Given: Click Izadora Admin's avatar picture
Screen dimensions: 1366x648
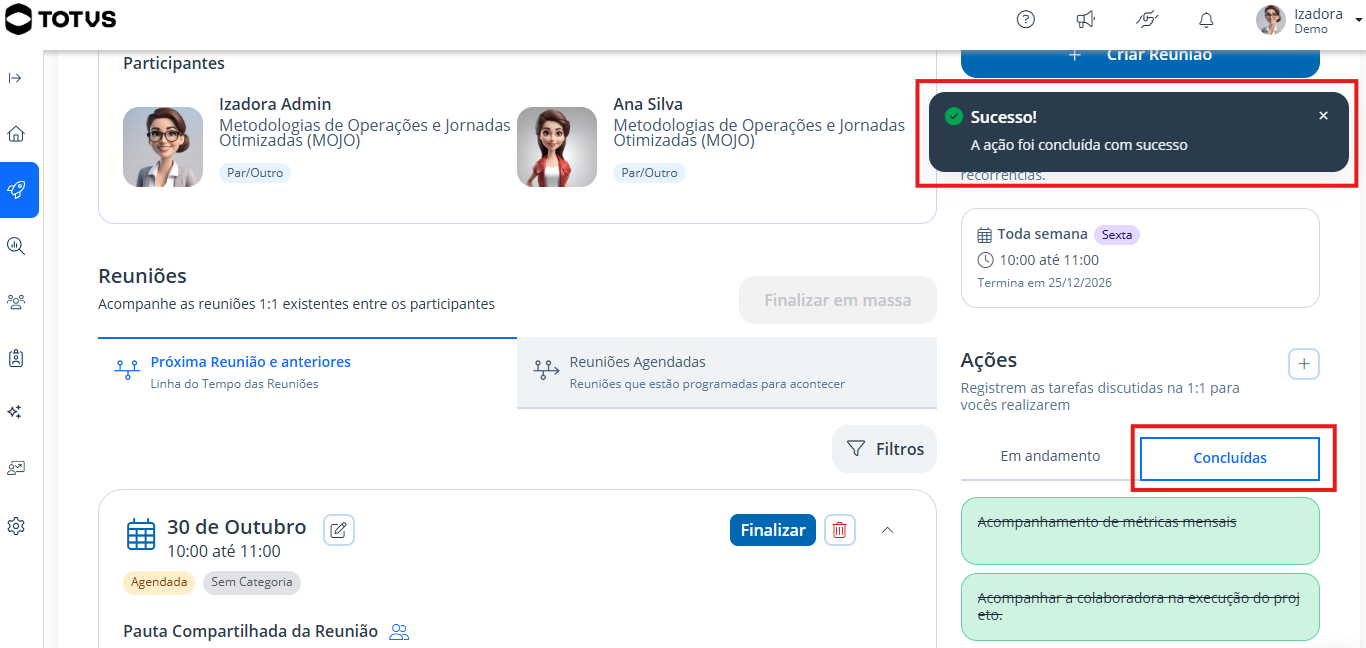Looking at the screenshot, I should point(163,147).
